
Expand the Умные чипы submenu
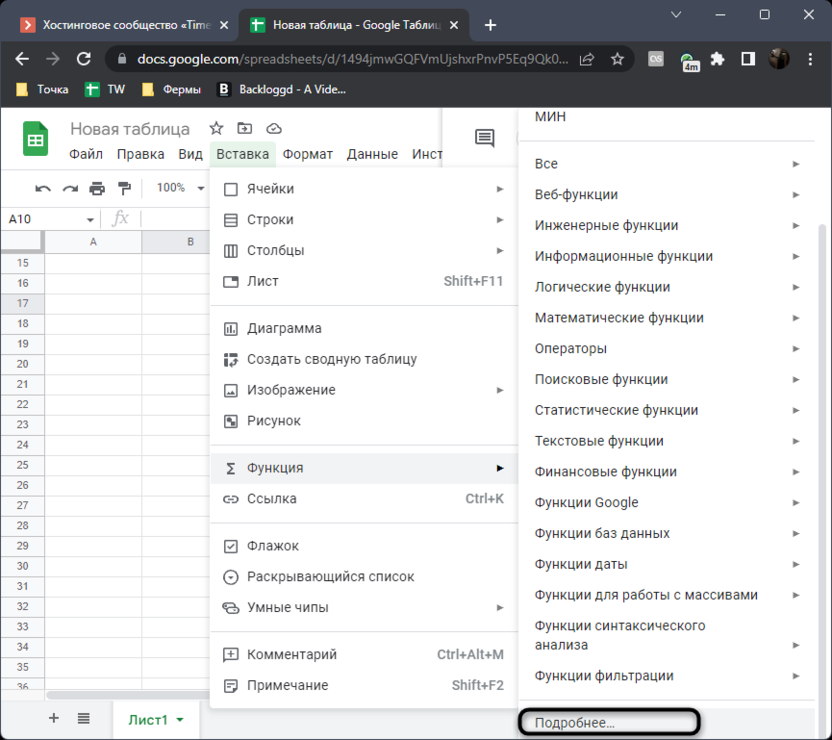[288, 608]
